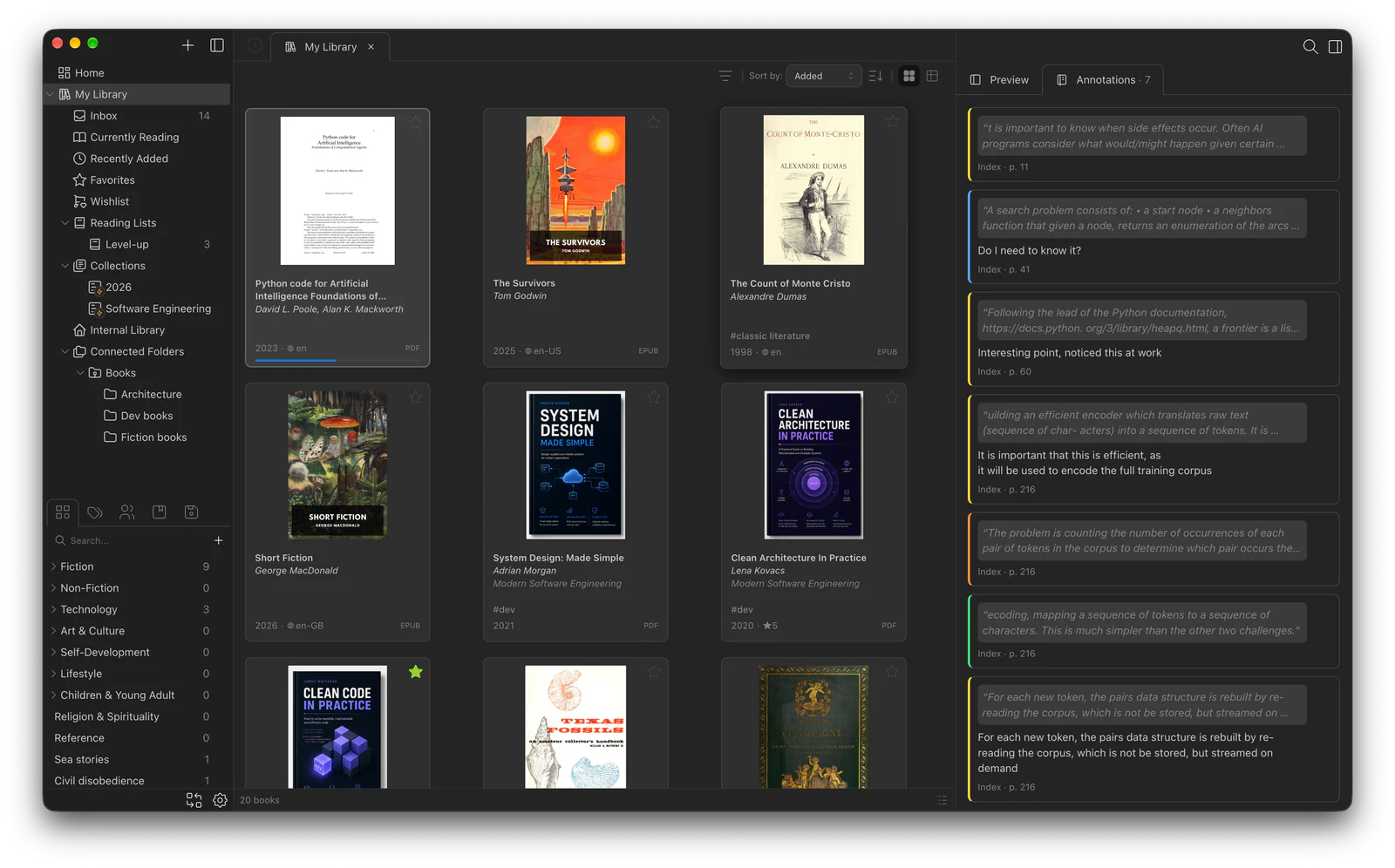Open the Count of Monte Cristo cover thumbnail
The height and width of the screenshot is (868, 1395).
coord(813,190)
